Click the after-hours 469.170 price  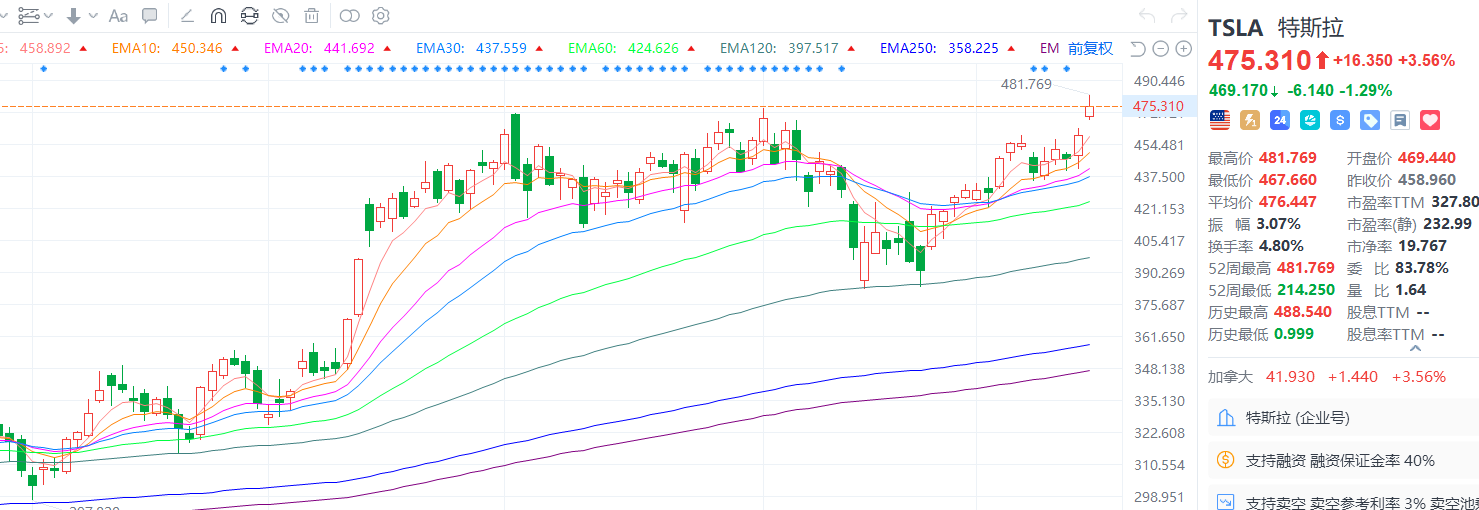click(1238, 90)
